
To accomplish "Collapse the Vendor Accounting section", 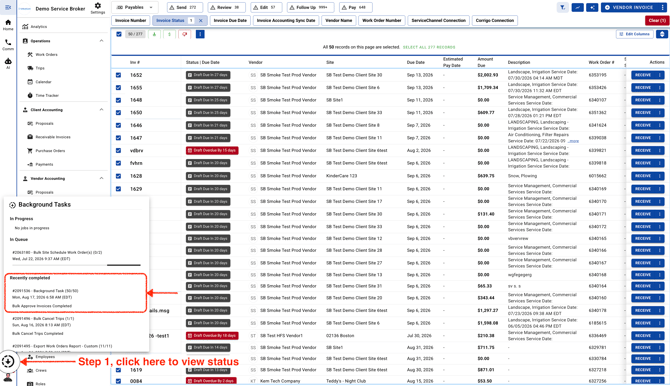I will pyautogui.click(x=101, y=178).
